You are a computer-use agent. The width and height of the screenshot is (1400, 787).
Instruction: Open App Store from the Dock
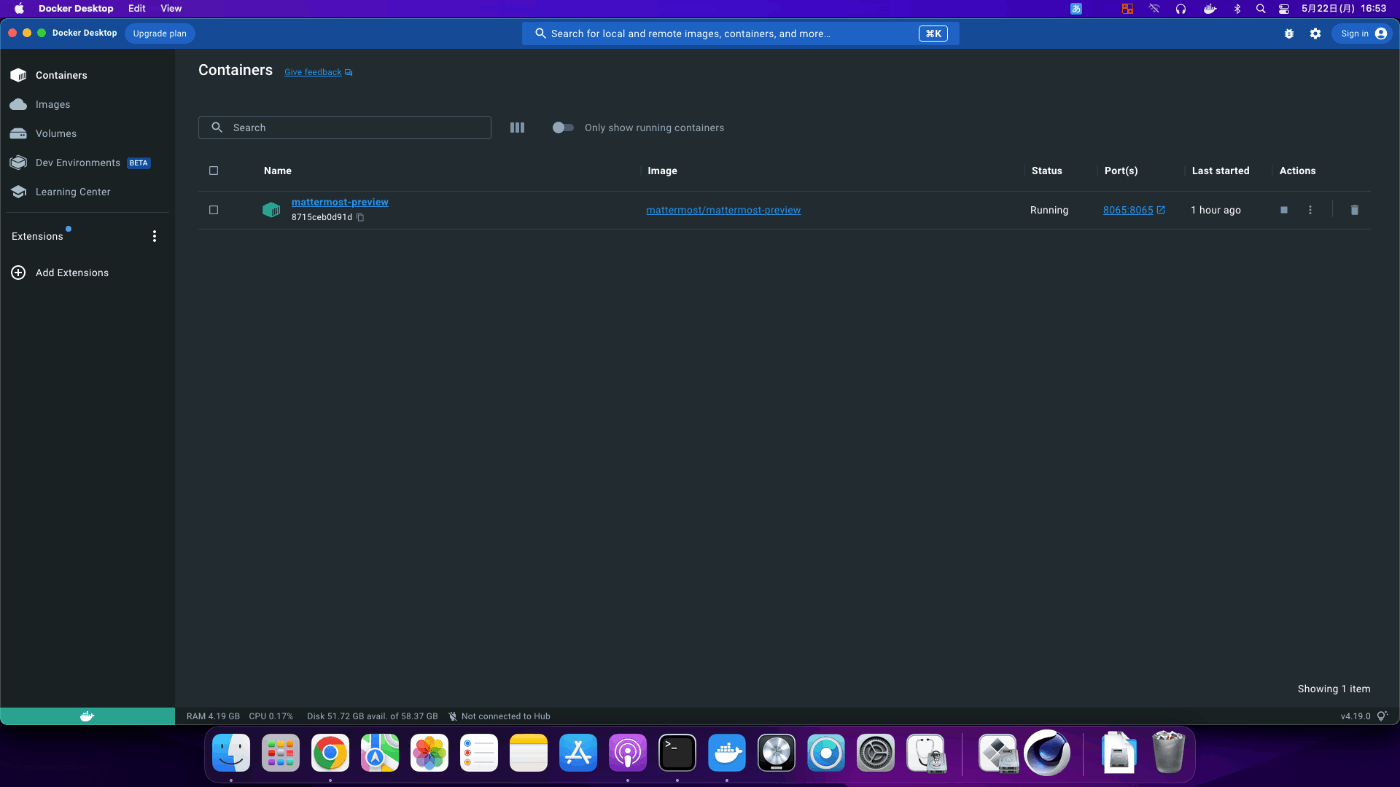[578, 753]
